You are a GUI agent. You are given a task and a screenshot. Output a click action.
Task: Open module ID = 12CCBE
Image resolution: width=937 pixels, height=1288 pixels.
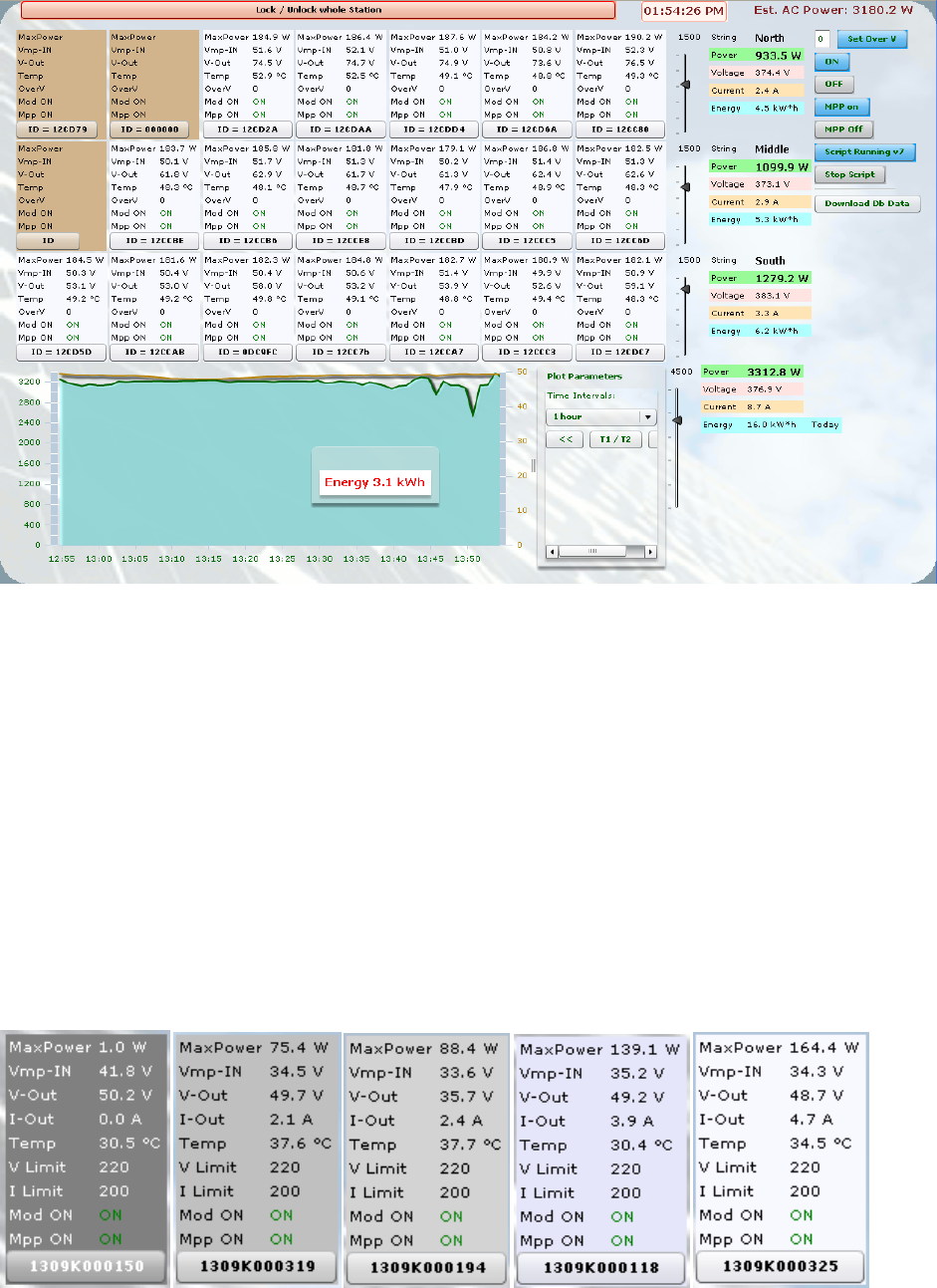point(152,240)
